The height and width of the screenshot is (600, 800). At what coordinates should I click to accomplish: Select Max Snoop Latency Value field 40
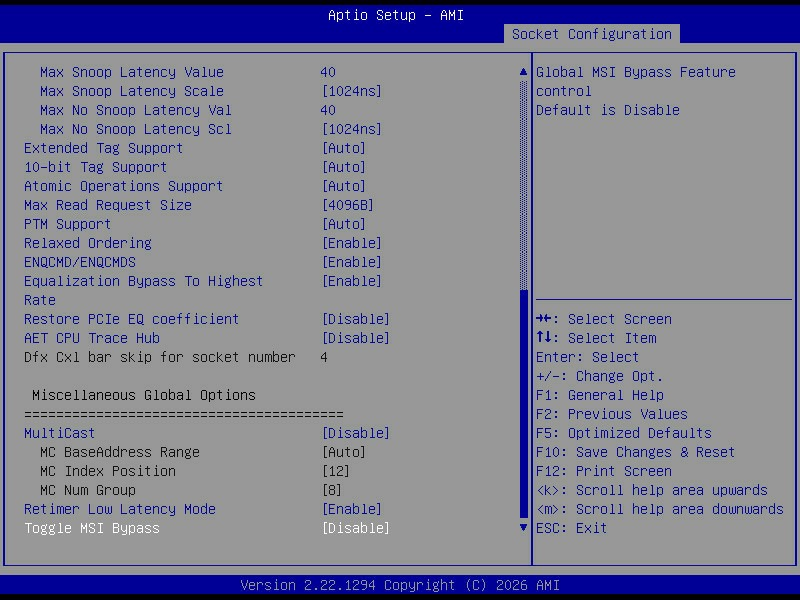tap(328, 72)
